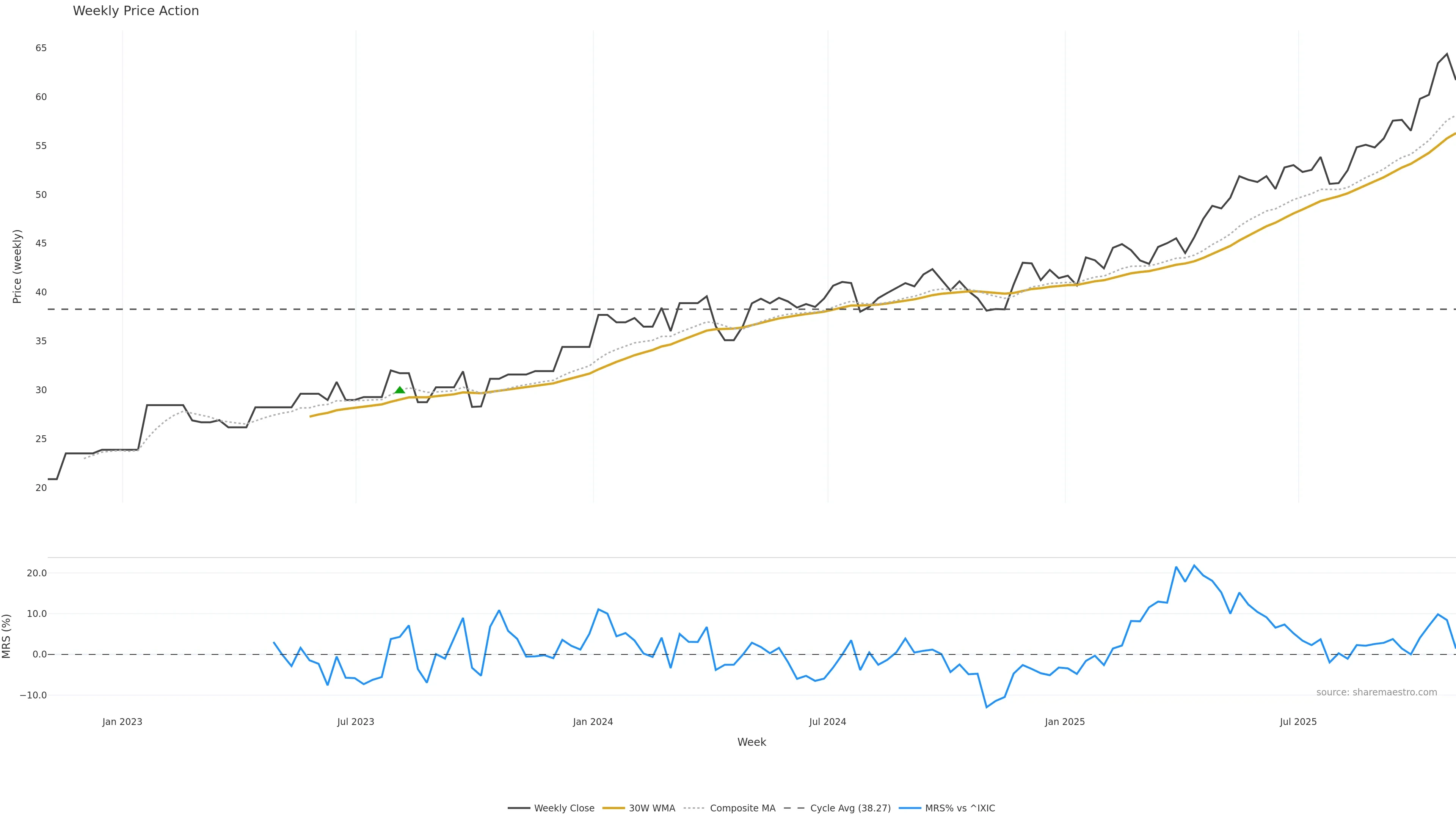Click the Weekly Price Action chart title
The image size is (1456, 819).
click(136, 11)
